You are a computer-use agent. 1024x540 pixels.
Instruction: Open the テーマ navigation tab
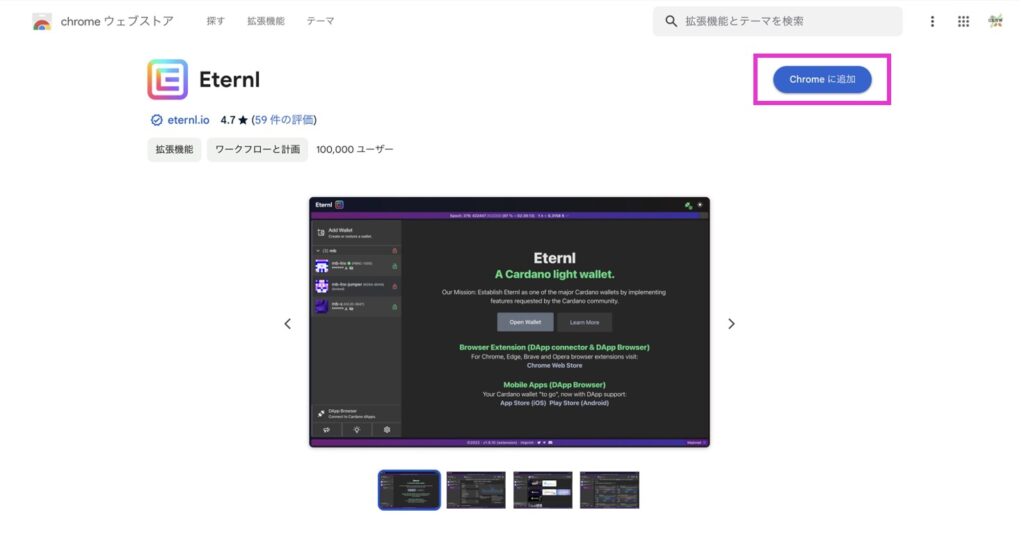click(321, 21)
